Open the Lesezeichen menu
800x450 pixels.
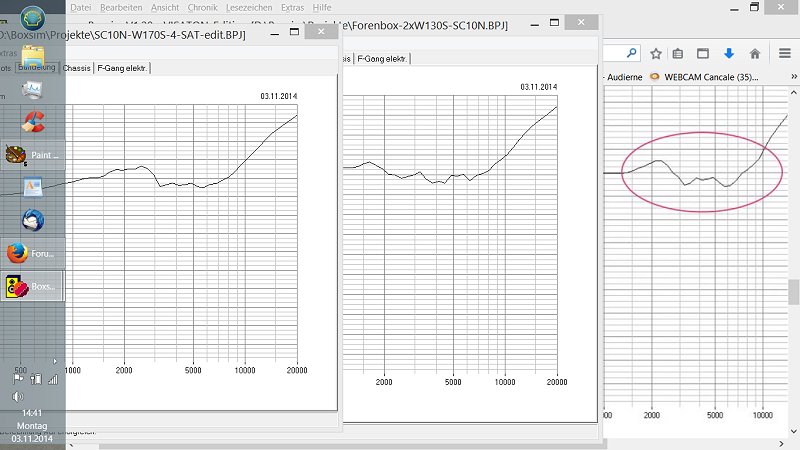248,7
